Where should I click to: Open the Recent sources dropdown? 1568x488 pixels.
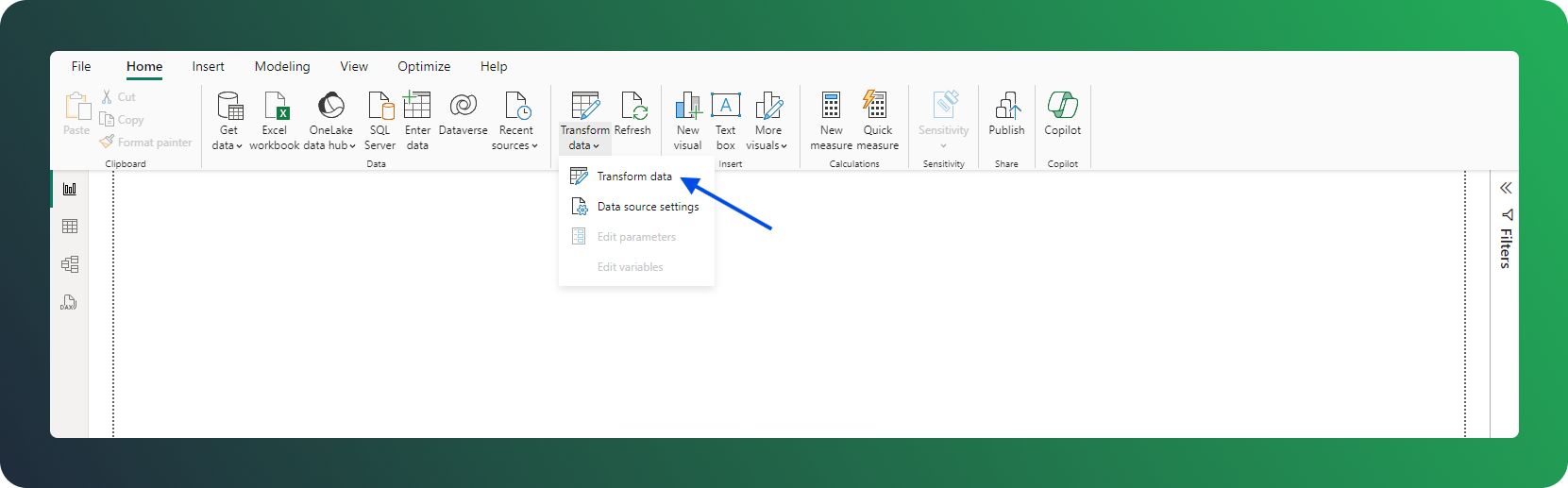pyautogui.click(x=515, y=145)
